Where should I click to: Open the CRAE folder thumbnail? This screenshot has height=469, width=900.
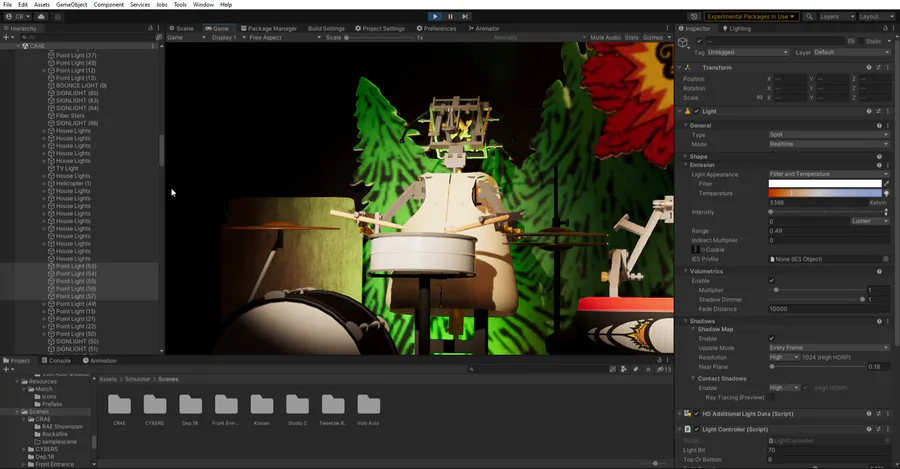click(119, 405)
